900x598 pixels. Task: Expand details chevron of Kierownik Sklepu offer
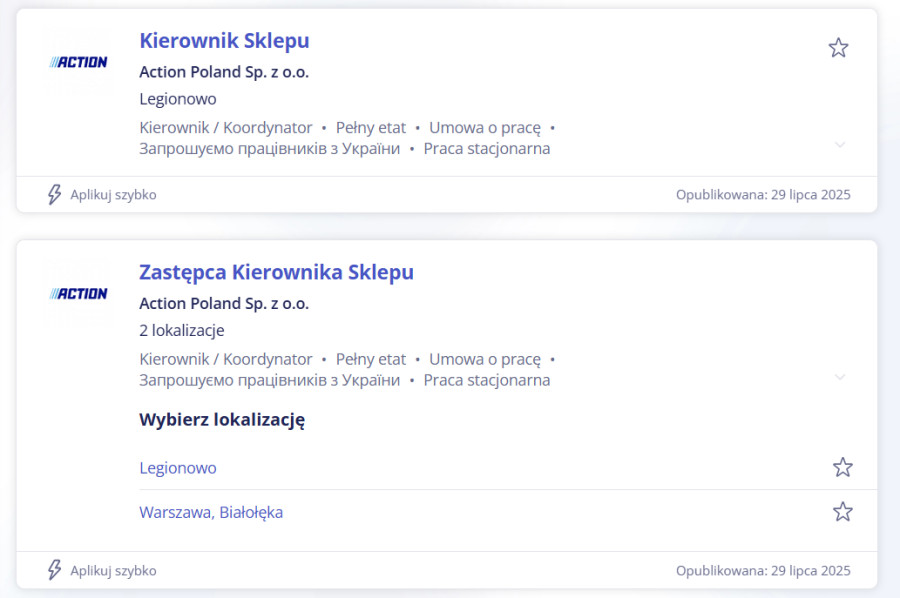(840, 145)
